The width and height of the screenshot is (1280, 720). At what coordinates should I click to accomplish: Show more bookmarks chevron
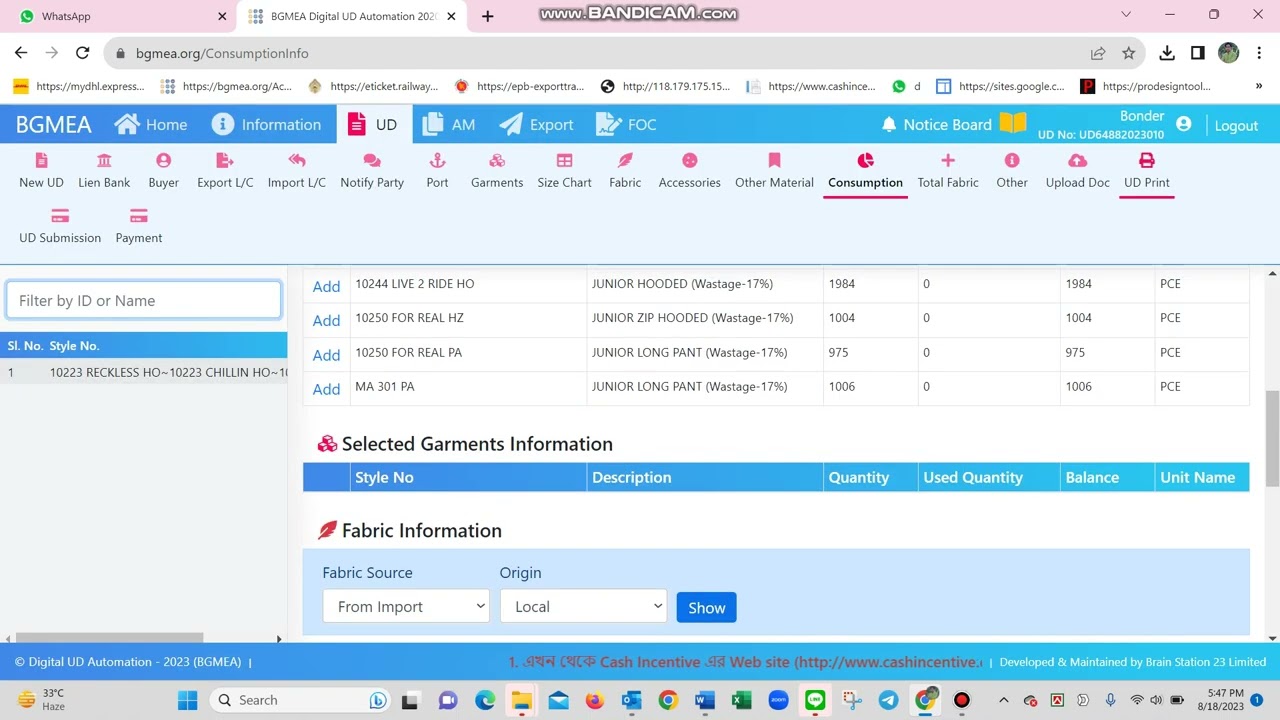pos(1259,86)
